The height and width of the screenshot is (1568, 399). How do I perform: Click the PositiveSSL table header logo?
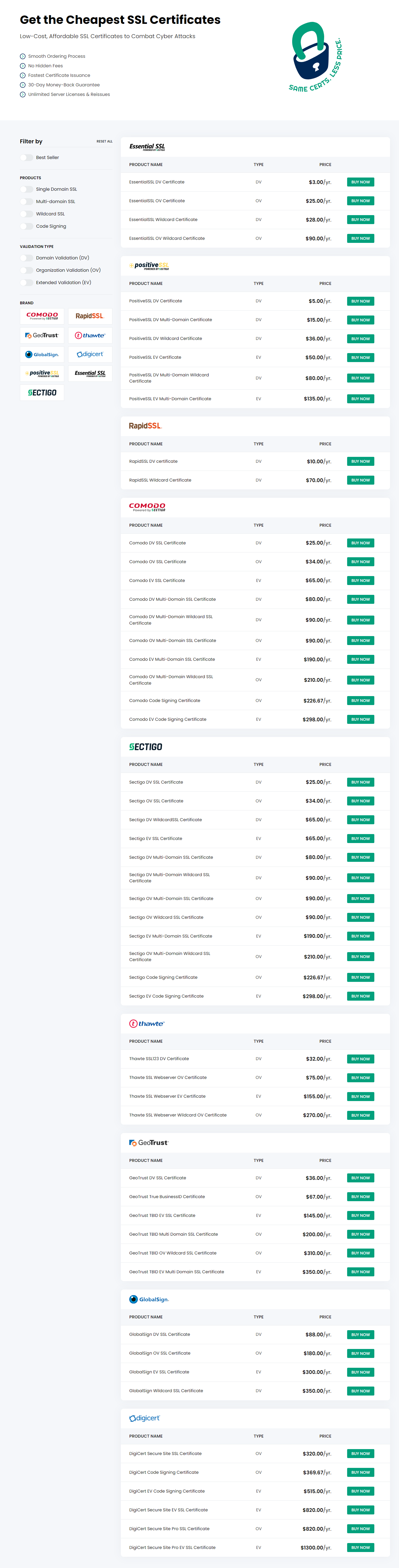pyautogui.click(x=149, y=265)
